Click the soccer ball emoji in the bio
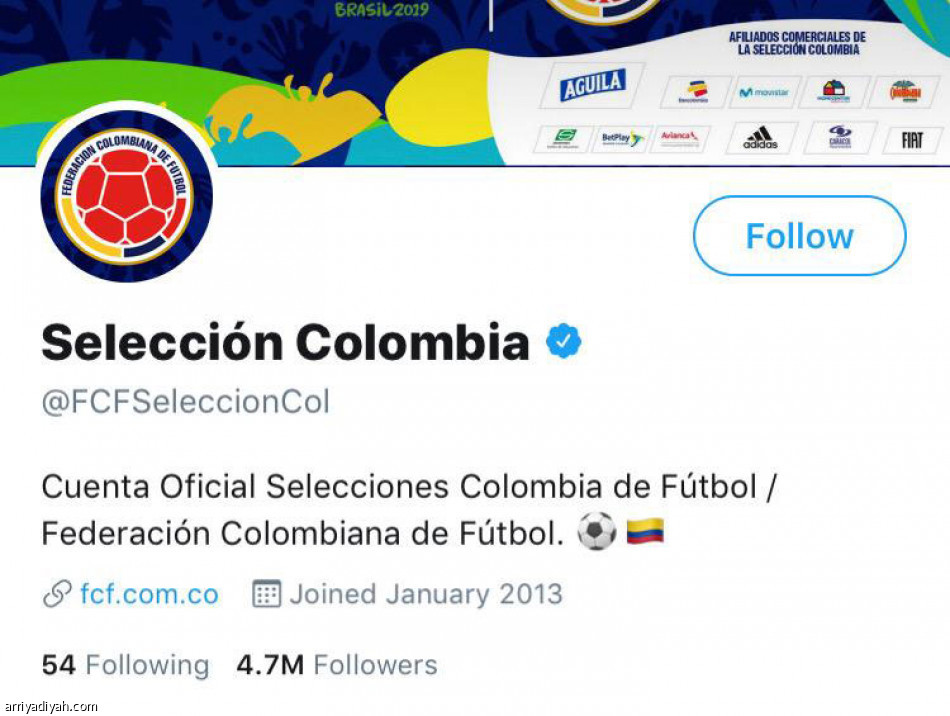950x716 pixels. (597, 533)
